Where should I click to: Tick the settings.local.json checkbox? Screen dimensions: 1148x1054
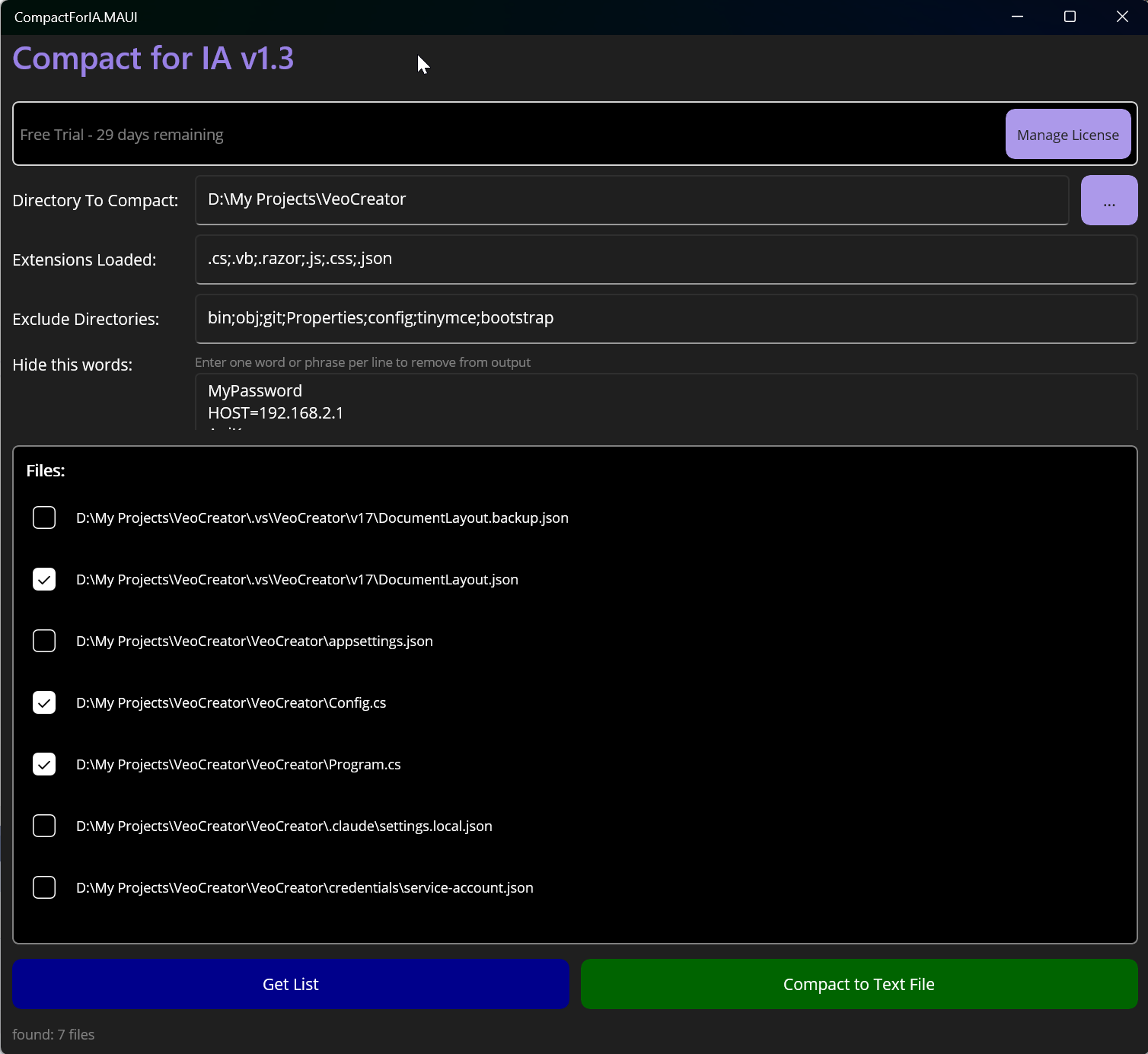click(44, 826)
